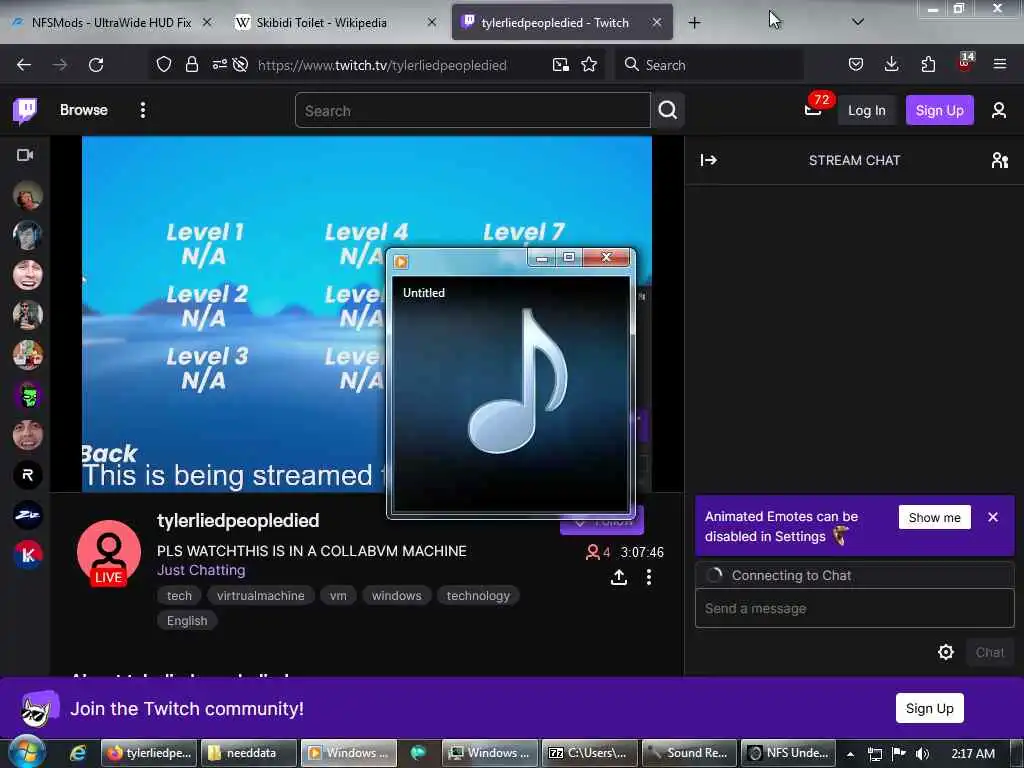Collapse the stream chat panel arrow
This screenshot has width=1024, height=768.
coord(709,160)
